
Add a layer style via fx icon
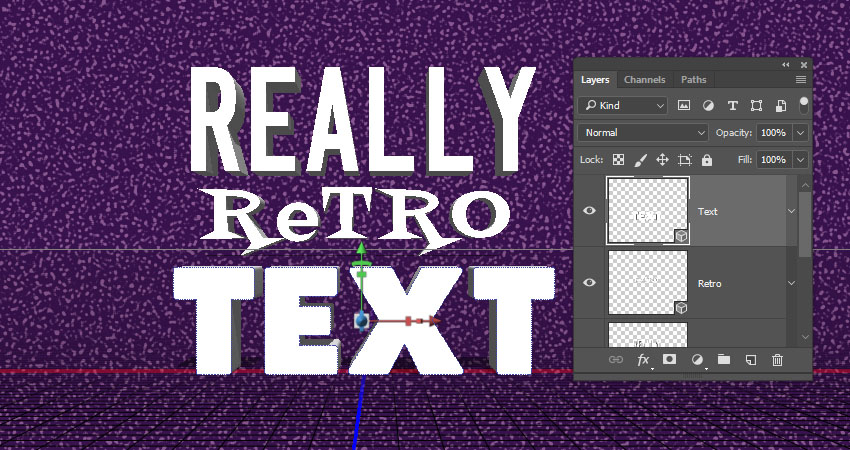coord(644,360)
